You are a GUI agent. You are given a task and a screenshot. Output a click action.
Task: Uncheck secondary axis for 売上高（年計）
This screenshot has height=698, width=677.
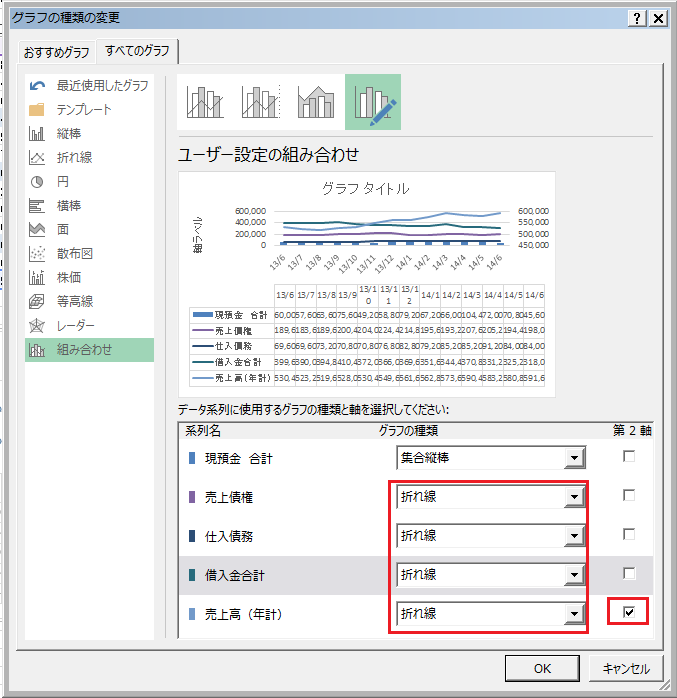(x=628, y=613)
